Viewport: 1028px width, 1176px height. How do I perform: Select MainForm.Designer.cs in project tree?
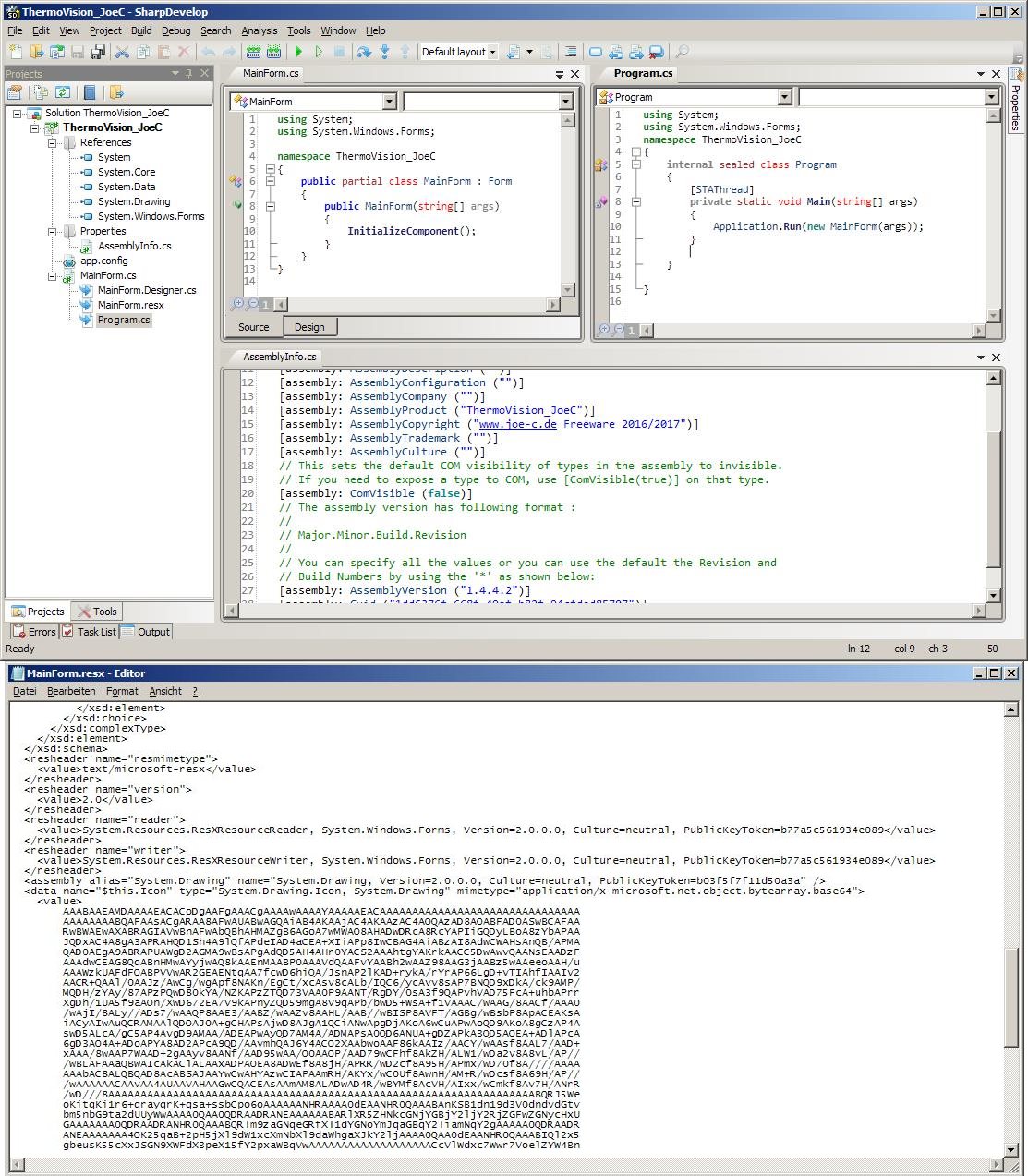point(147,290)
